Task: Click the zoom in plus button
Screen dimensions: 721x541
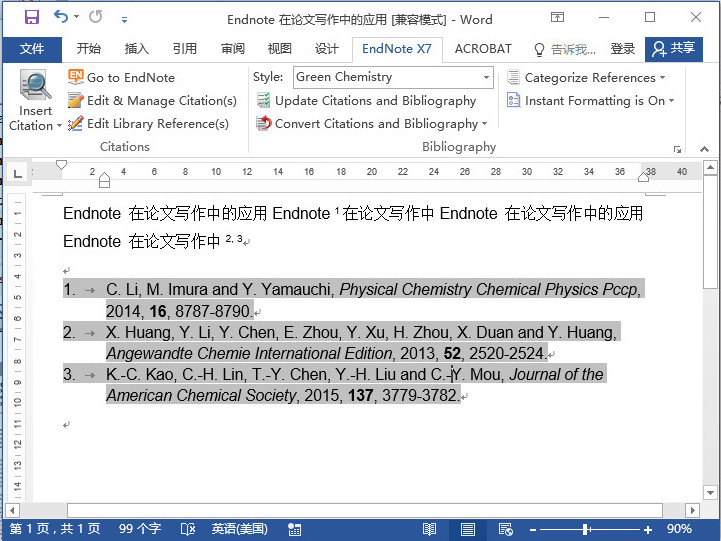Action: point(648,530)
